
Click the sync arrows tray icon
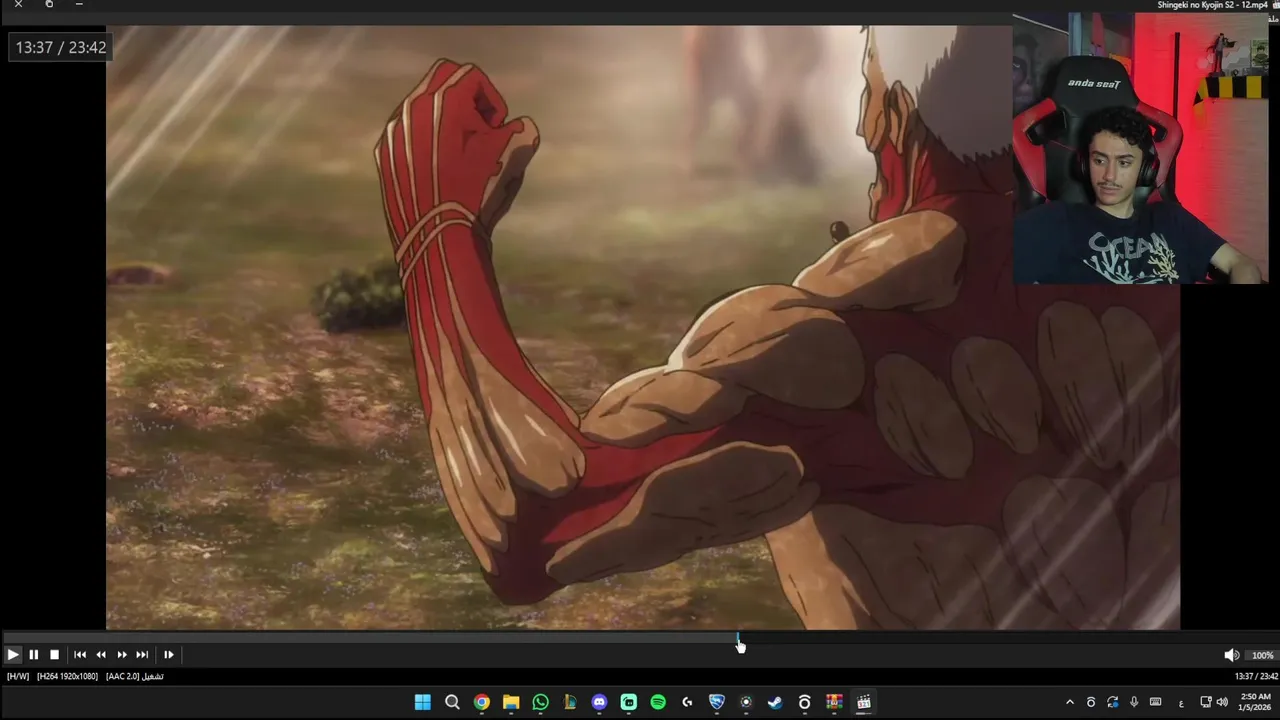click(1112, 702)
